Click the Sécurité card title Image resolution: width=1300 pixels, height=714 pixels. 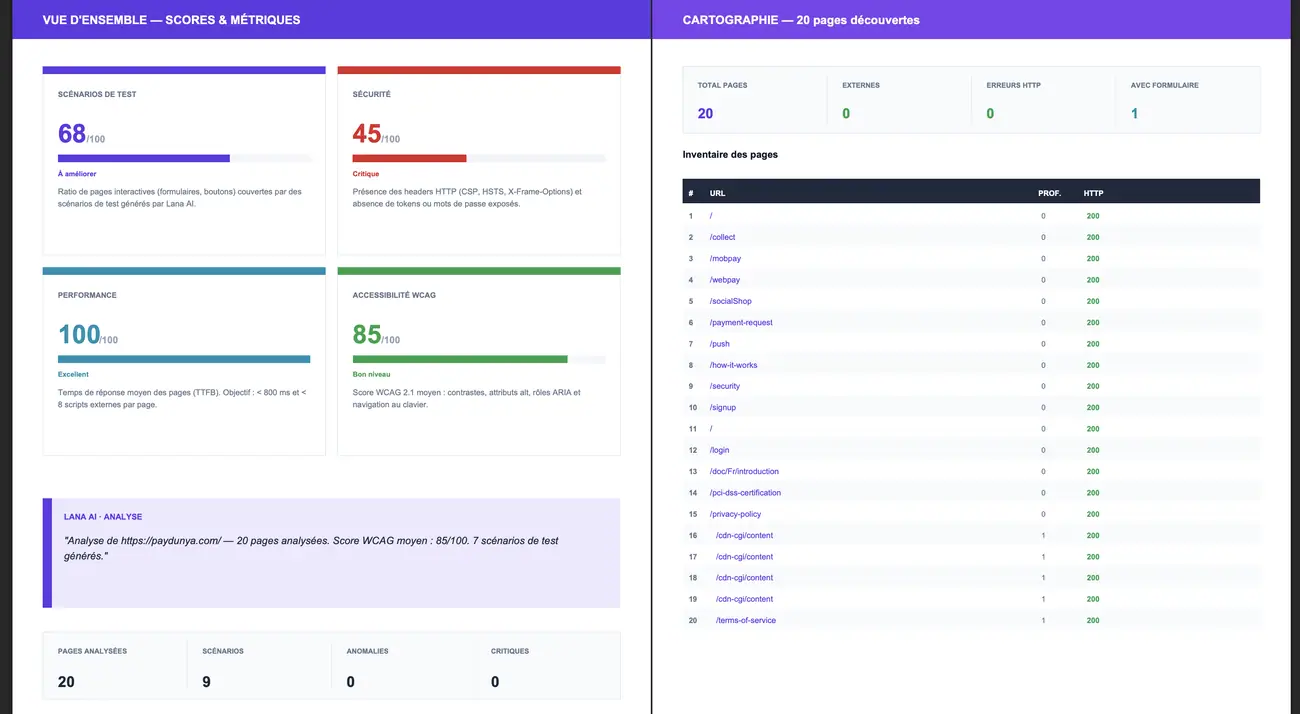[371, 95]
